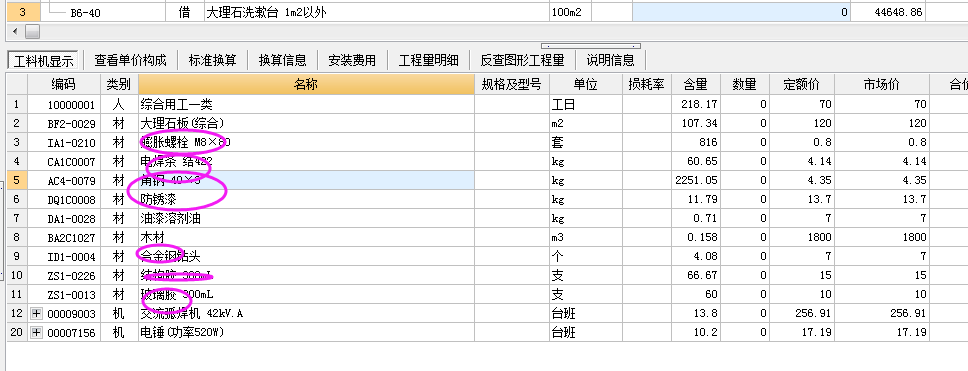Click the scrollbar left arrow
Screen dimensions: 968x371
click(x=15, y=31)
